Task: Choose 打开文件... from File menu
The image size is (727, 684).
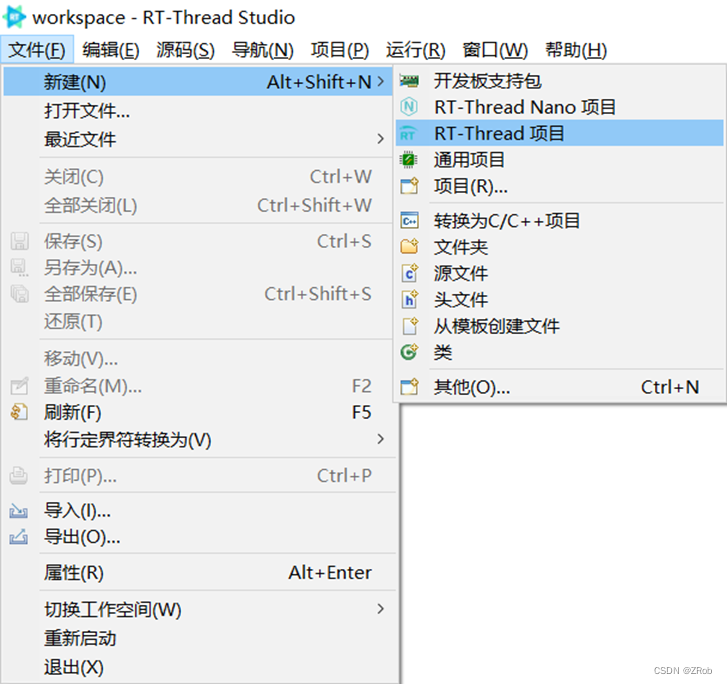Action: [198, 111]
